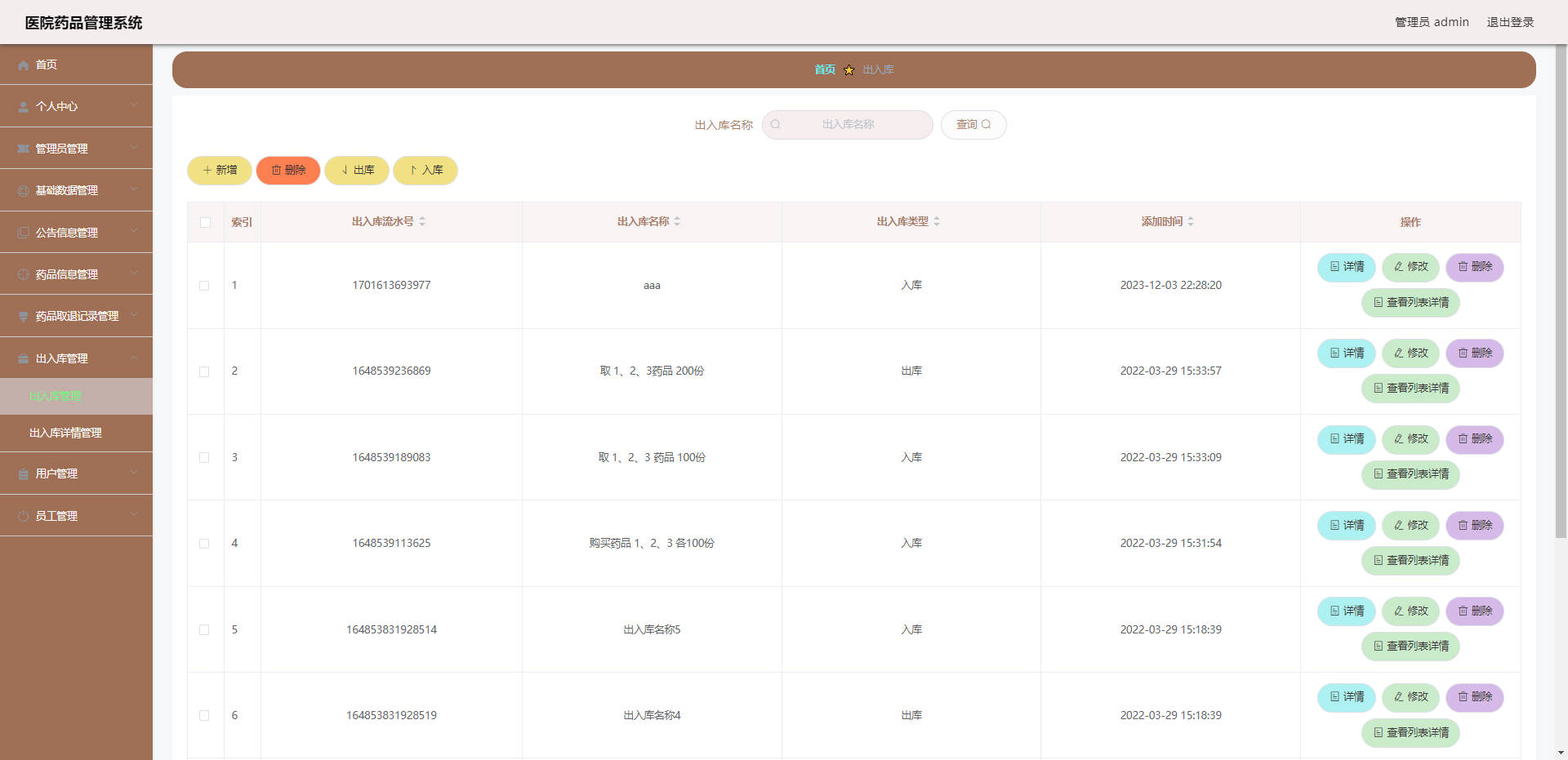Open 查看列表详情 for row aaa
The height and width of the screenshot is (760, 1568).
click(x=1410, y=303)
